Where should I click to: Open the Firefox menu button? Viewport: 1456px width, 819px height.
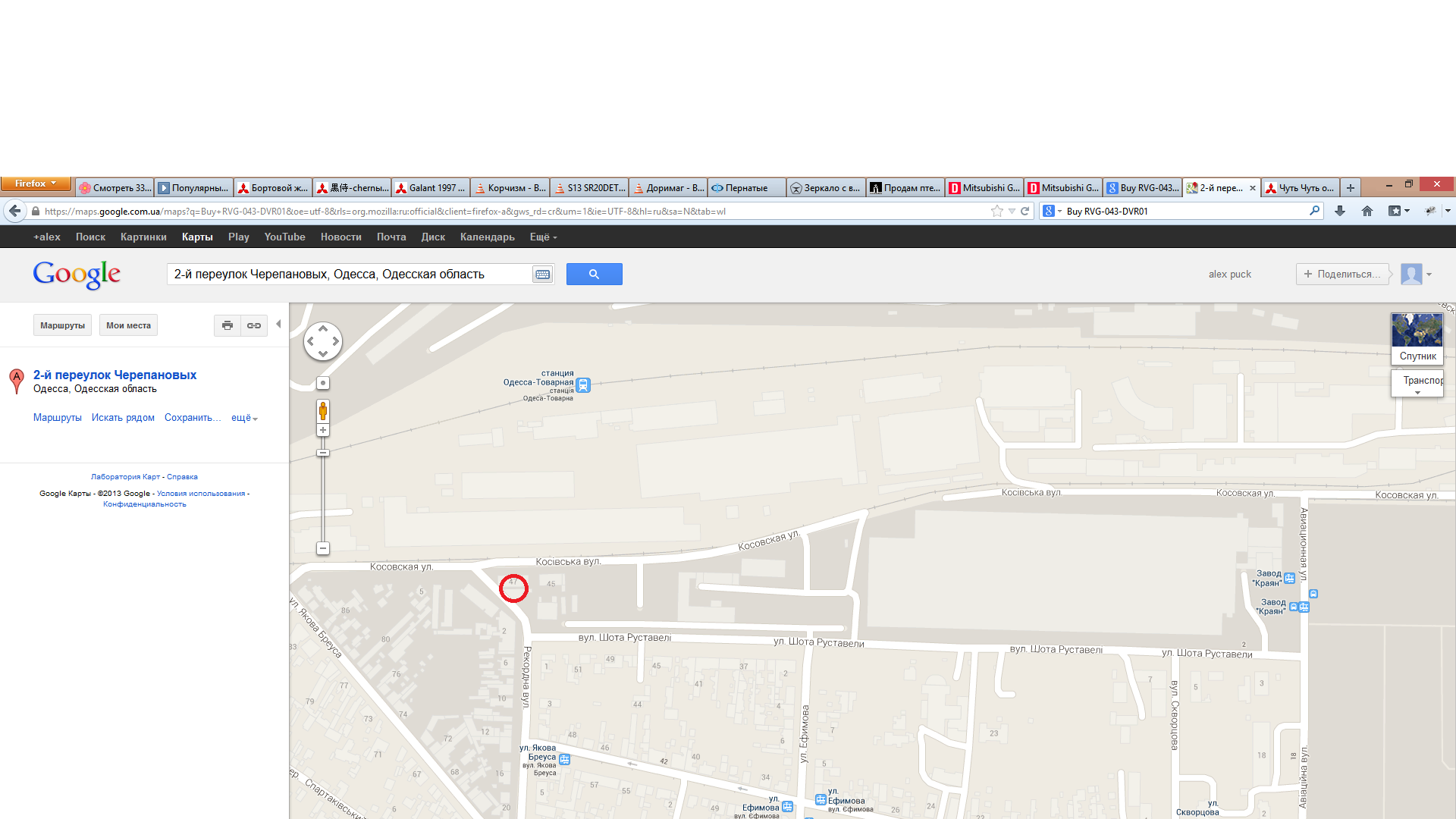pos(36,184)
